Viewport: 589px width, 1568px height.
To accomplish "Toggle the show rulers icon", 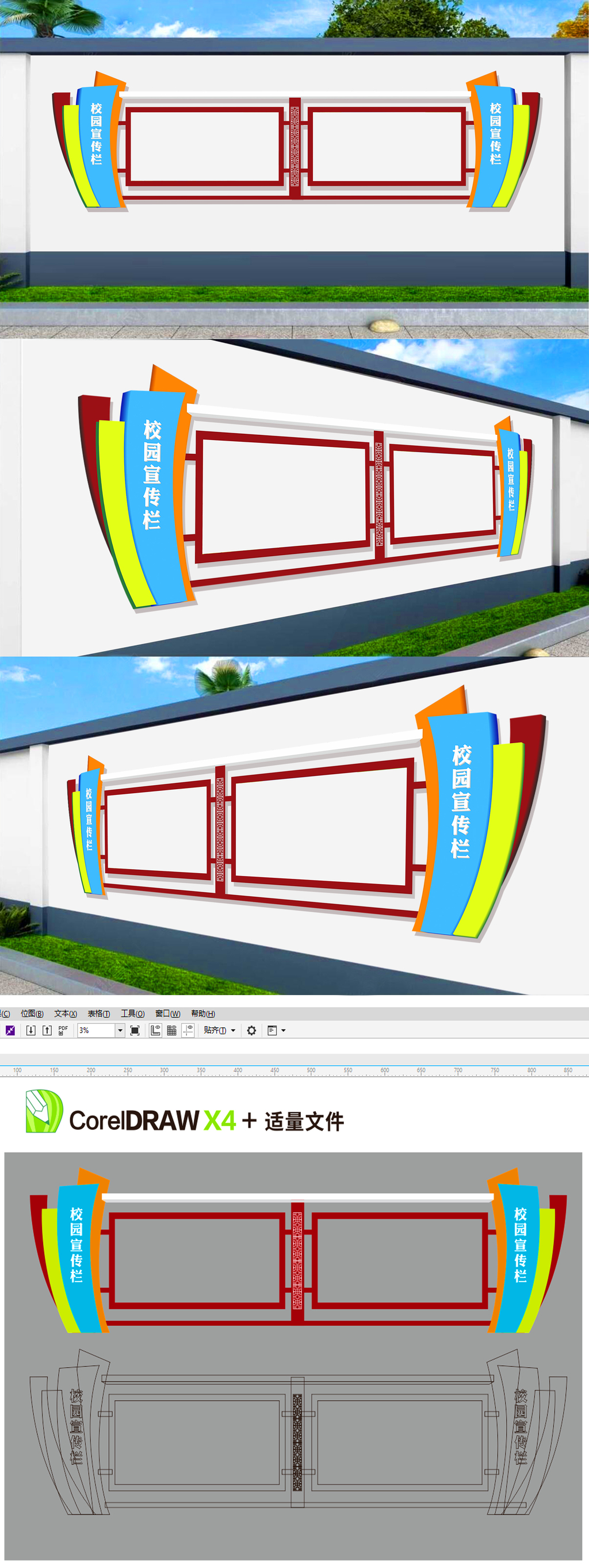I will [156, 1030].
